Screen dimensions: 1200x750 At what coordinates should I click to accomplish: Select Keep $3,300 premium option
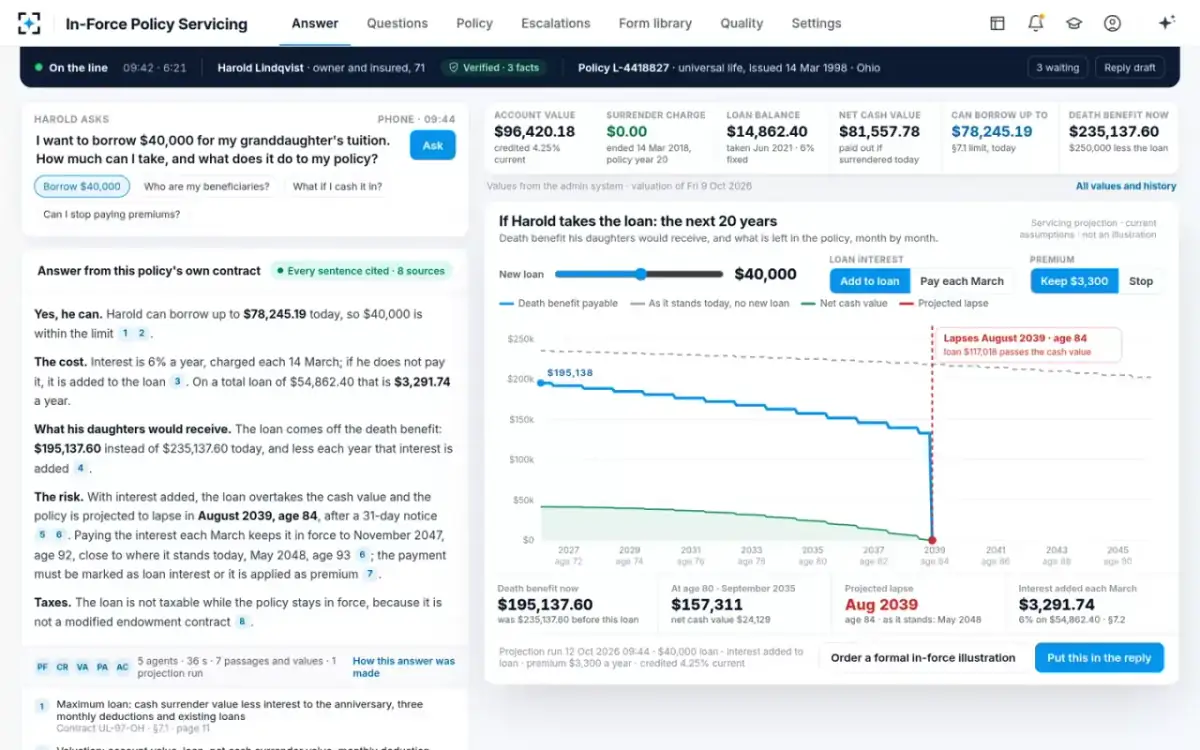1074,281
